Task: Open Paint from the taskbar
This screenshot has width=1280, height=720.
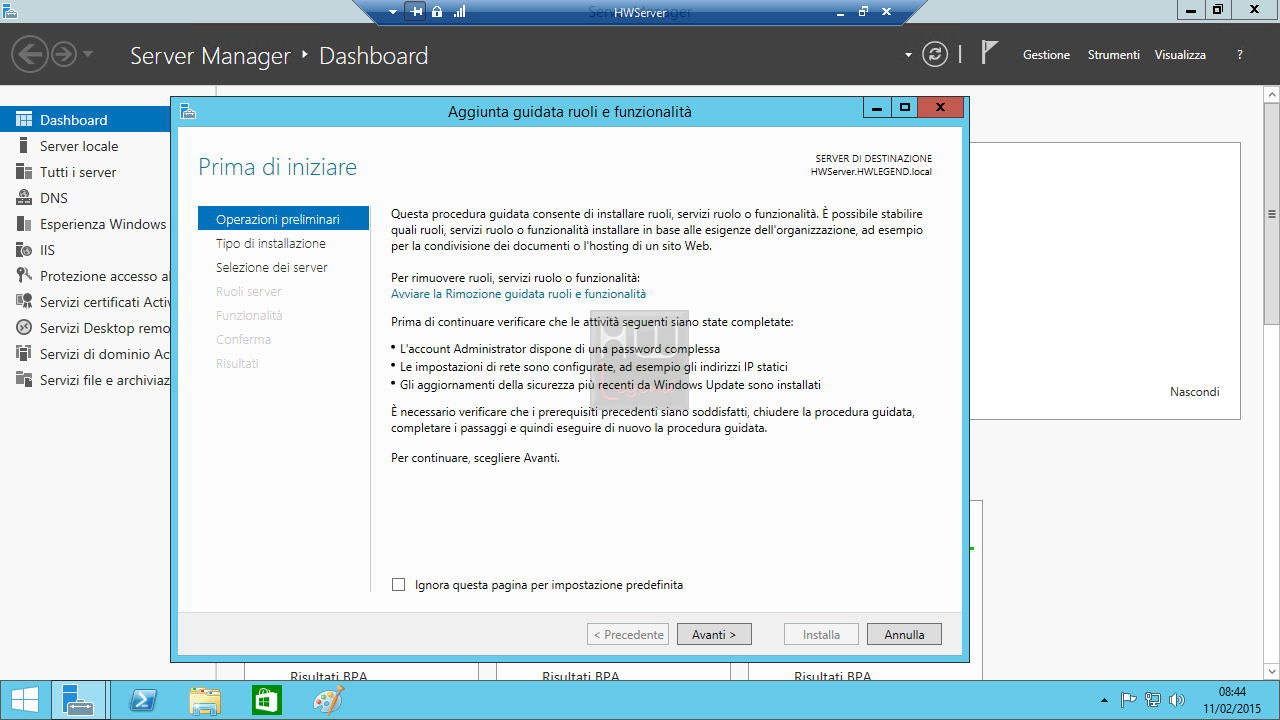Action: [x=328, y=701]
